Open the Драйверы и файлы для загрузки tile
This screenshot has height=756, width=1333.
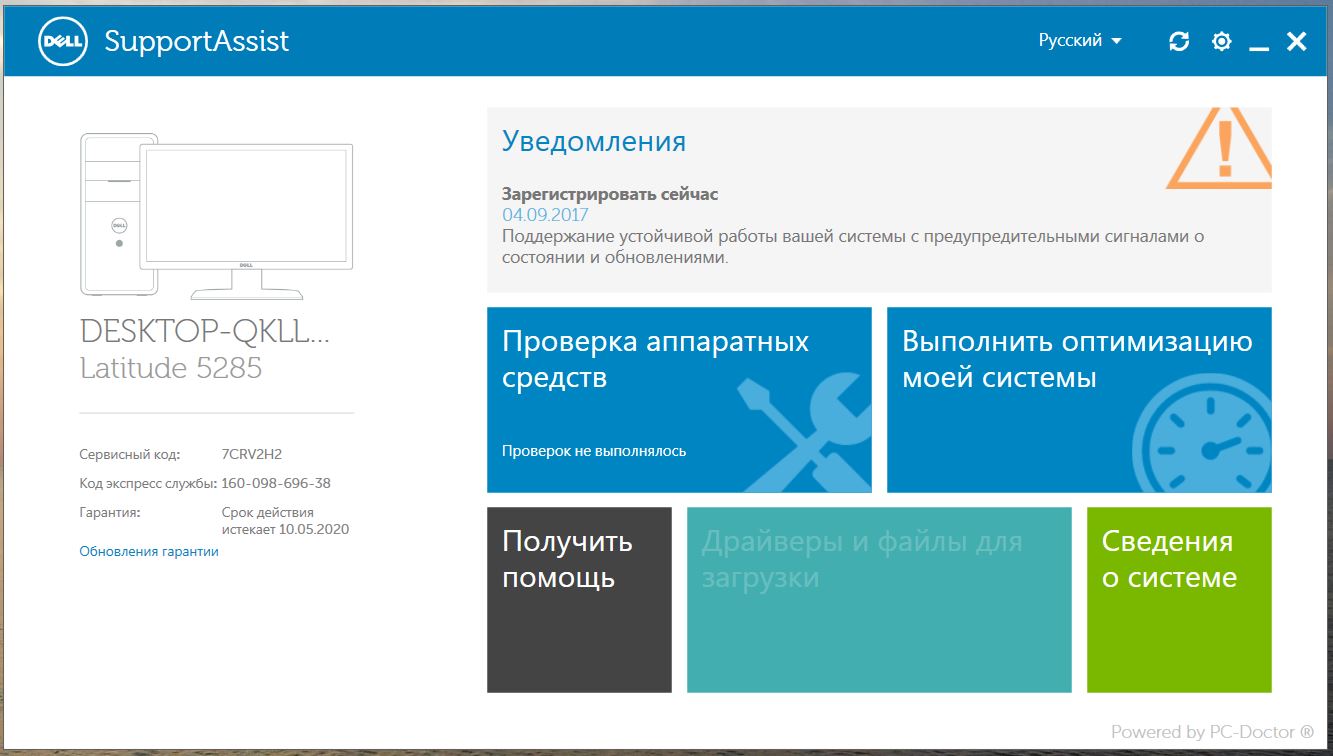pos(879,600)
